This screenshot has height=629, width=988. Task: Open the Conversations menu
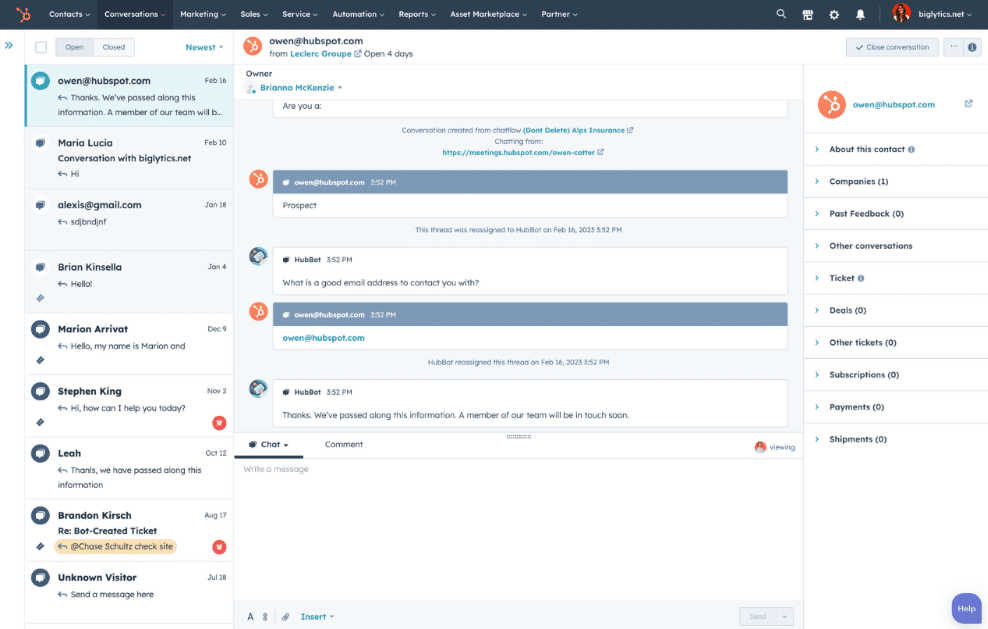tap(135, 14)
